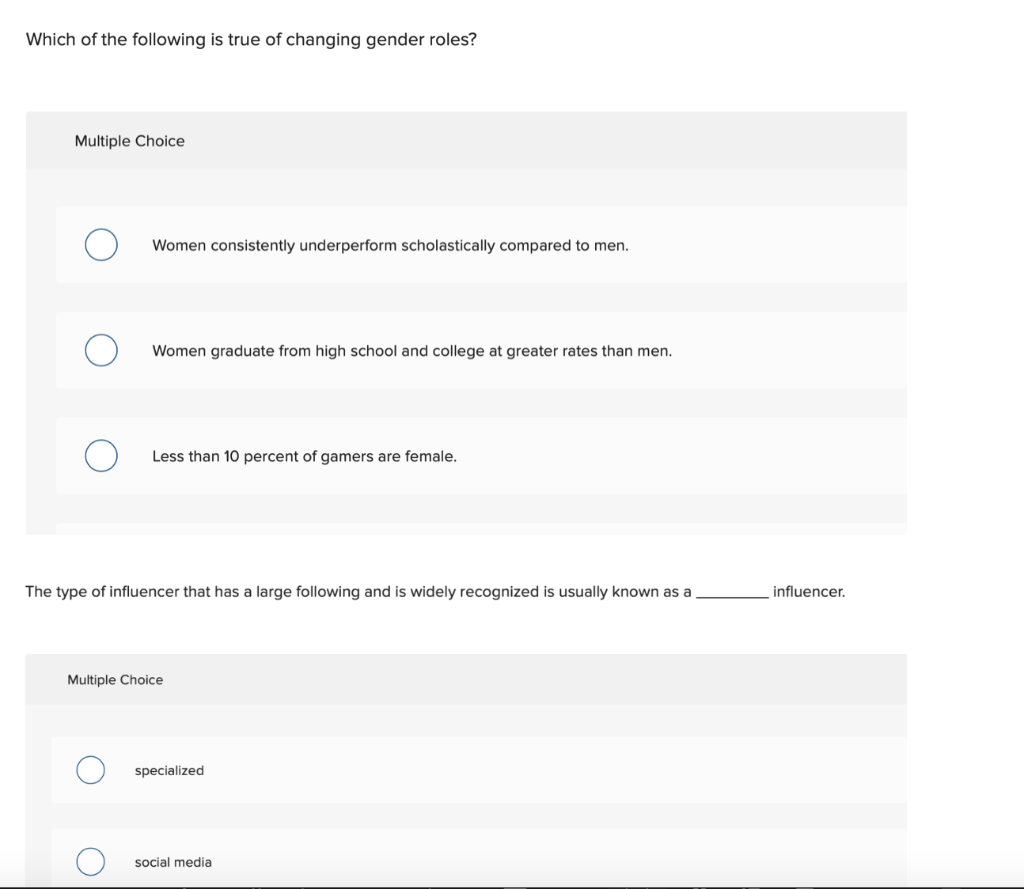Select 'Less than 10 percent of gamers are female'
This screenshot has width=1024, height=889.
point(100,455)
